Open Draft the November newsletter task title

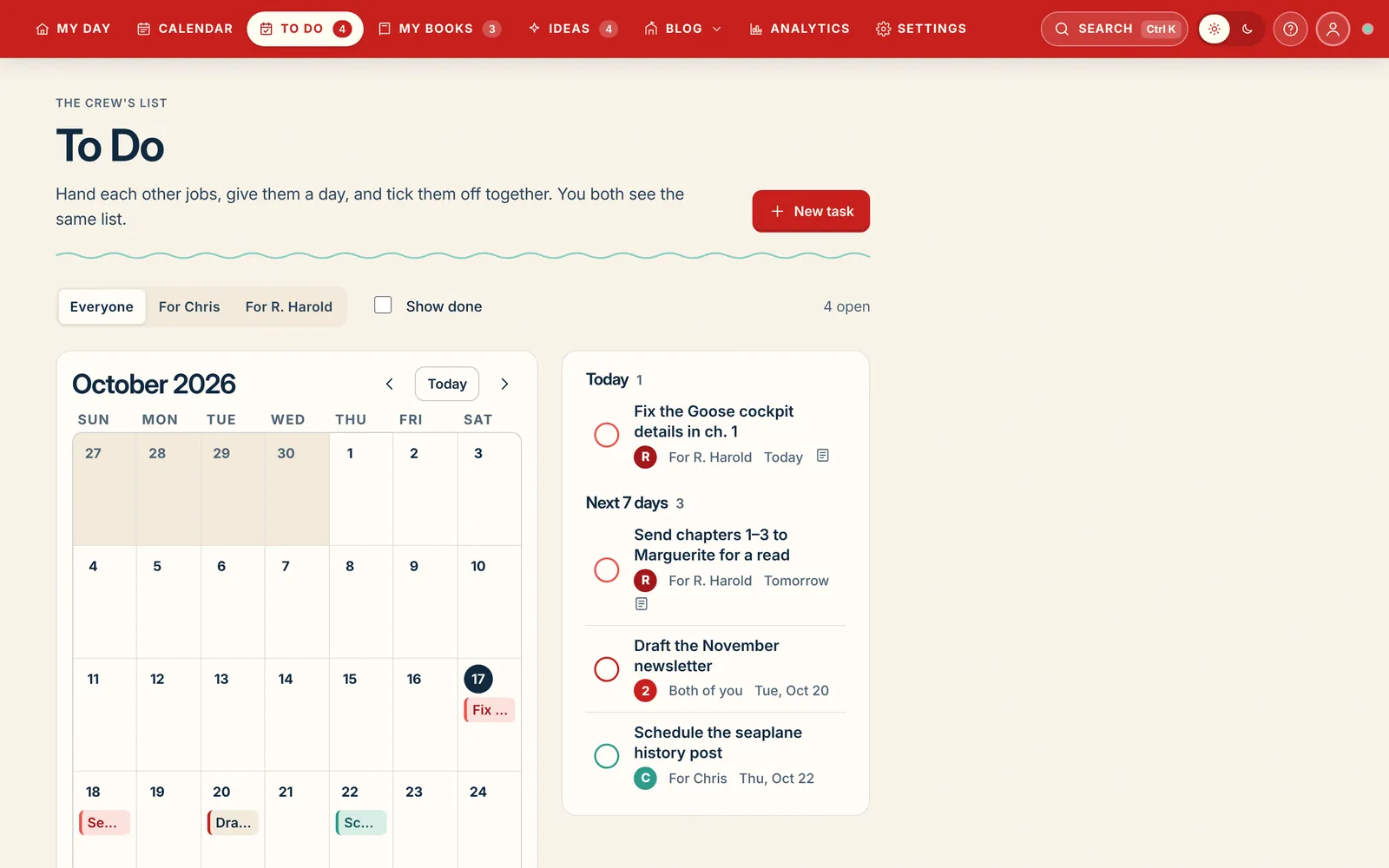(707, 655)
